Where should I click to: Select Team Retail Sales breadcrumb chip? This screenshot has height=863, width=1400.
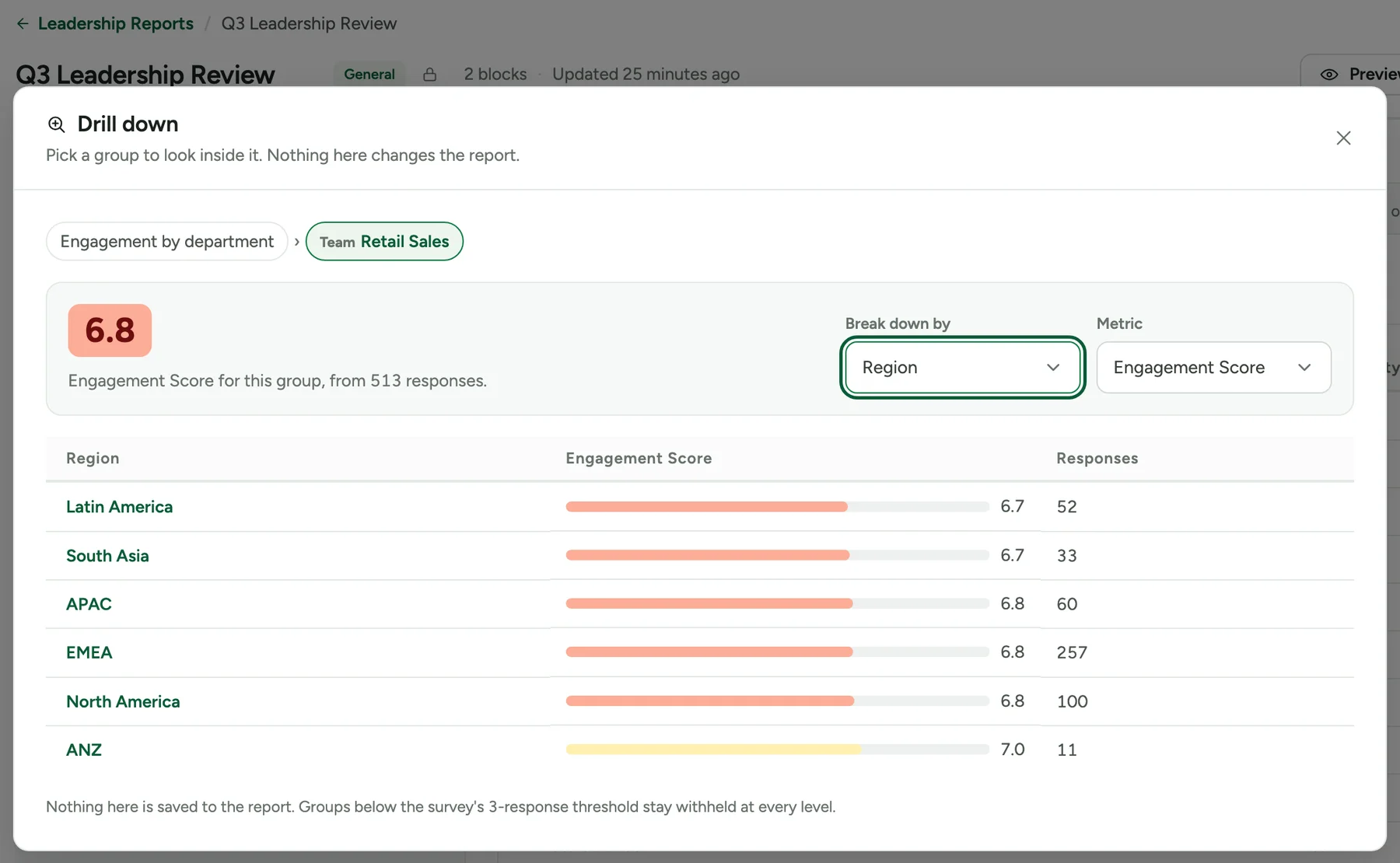[384, 242]
